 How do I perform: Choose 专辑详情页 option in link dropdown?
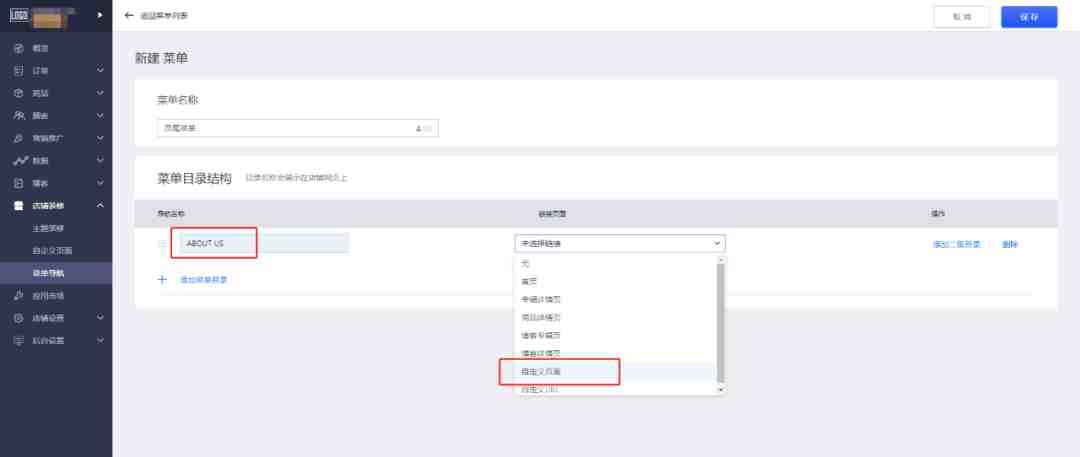[x=615, y=300]
